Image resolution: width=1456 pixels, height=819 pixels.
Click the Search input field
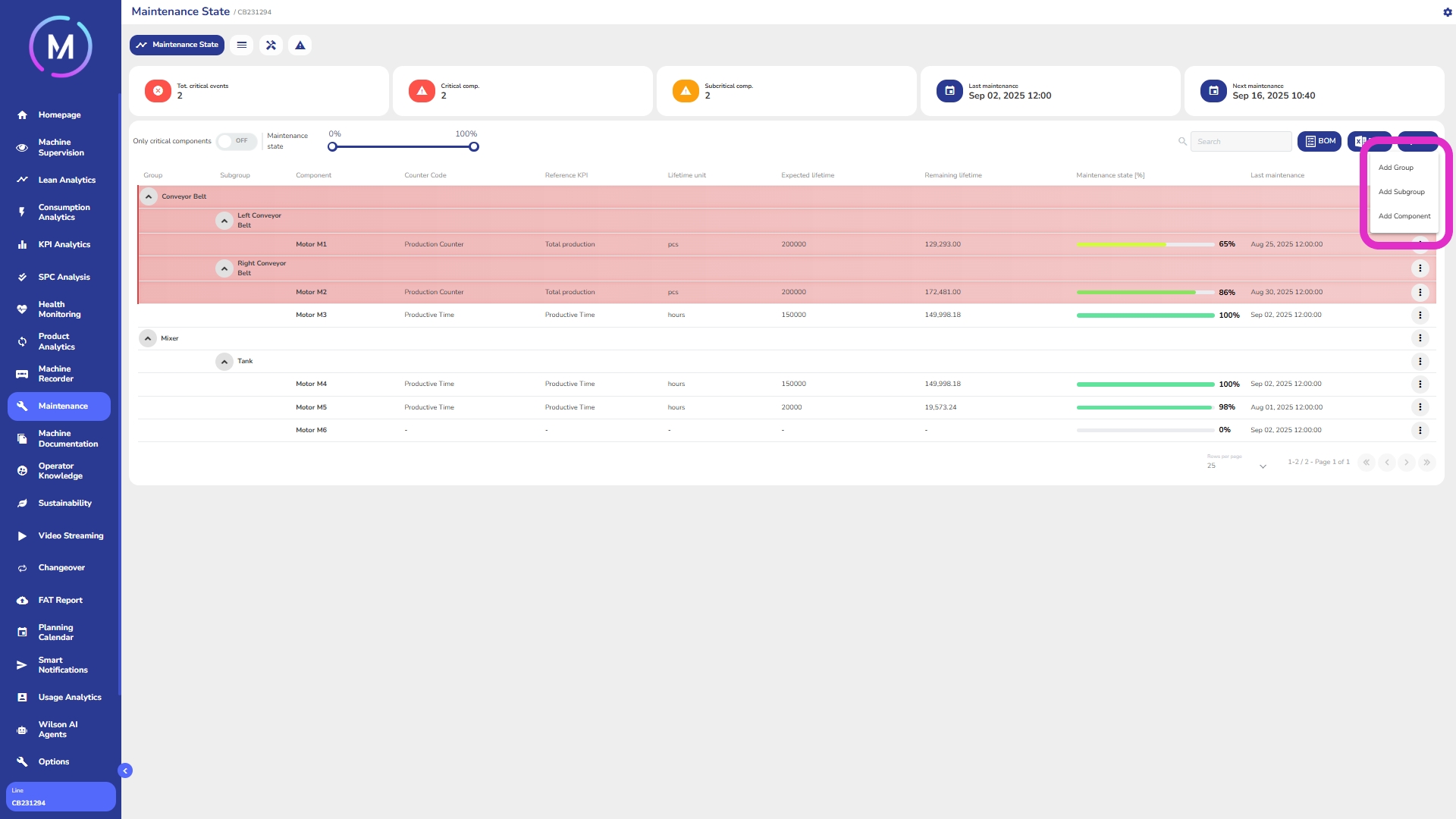click(x=1241, y=142)
